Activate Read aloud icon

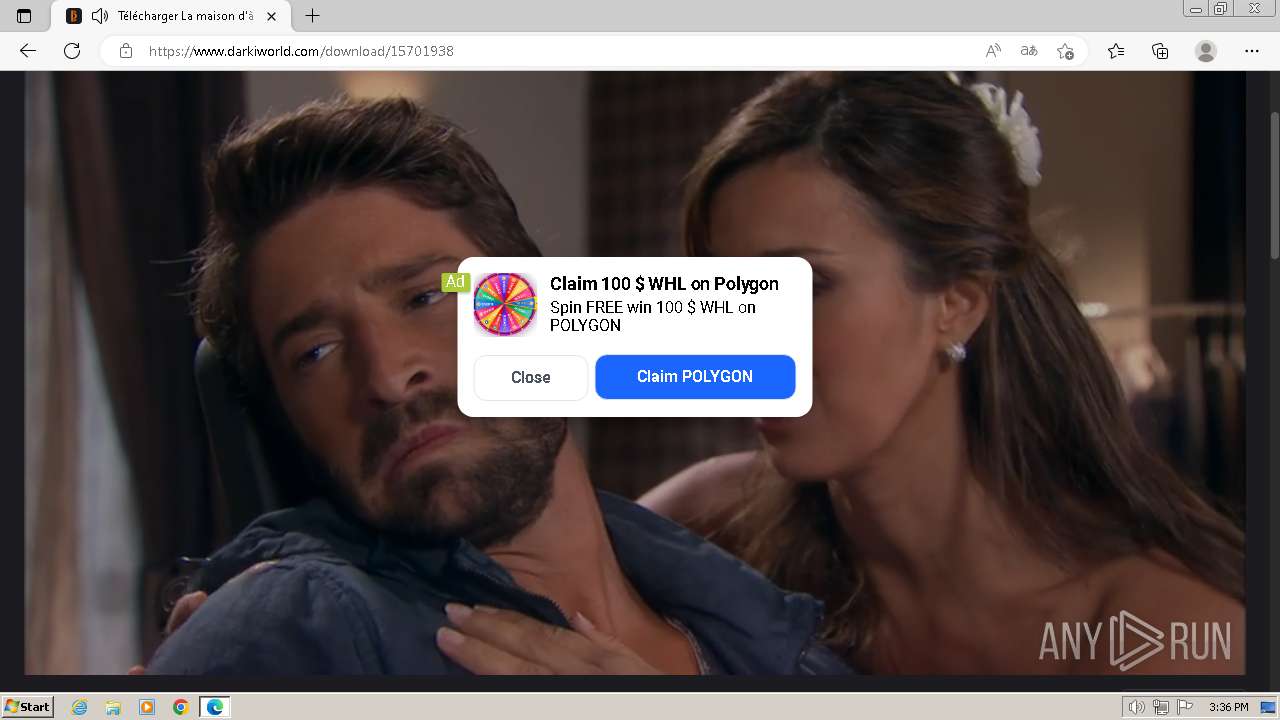(993, 51)
